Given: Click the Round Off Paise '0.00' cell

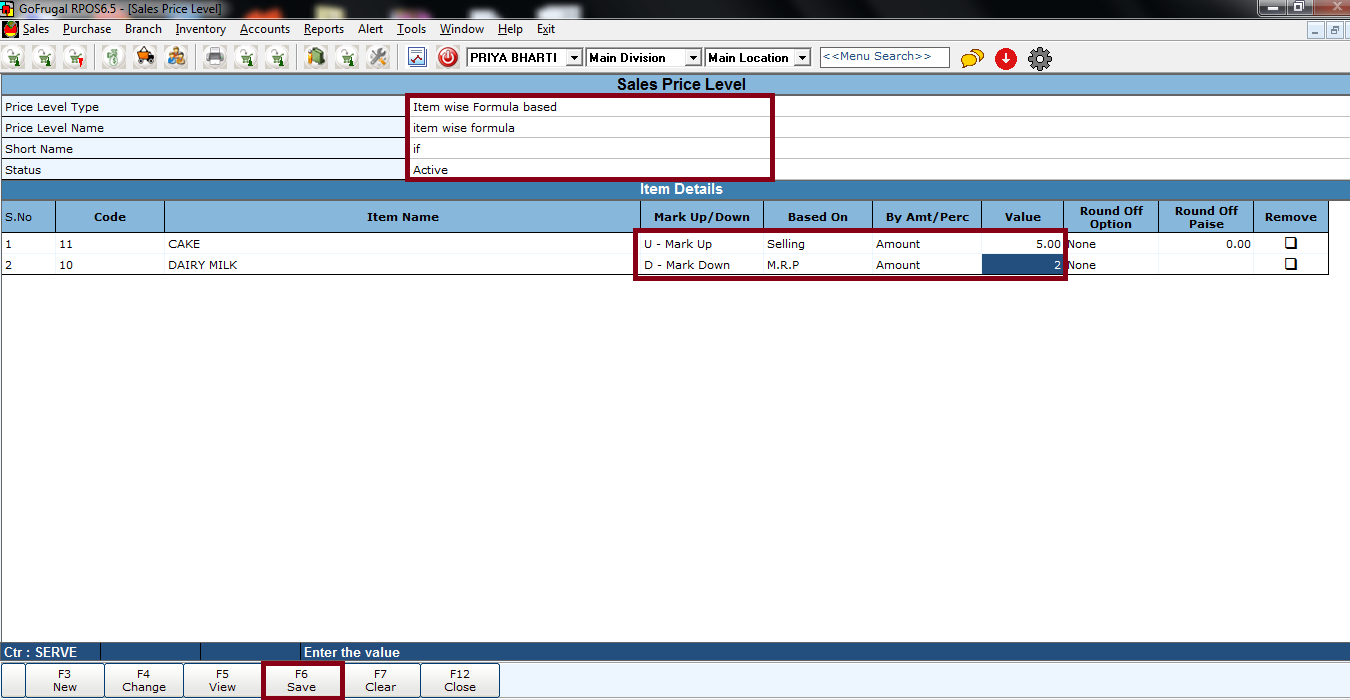Looking at the screenshot, I should tap(1206, 244).
